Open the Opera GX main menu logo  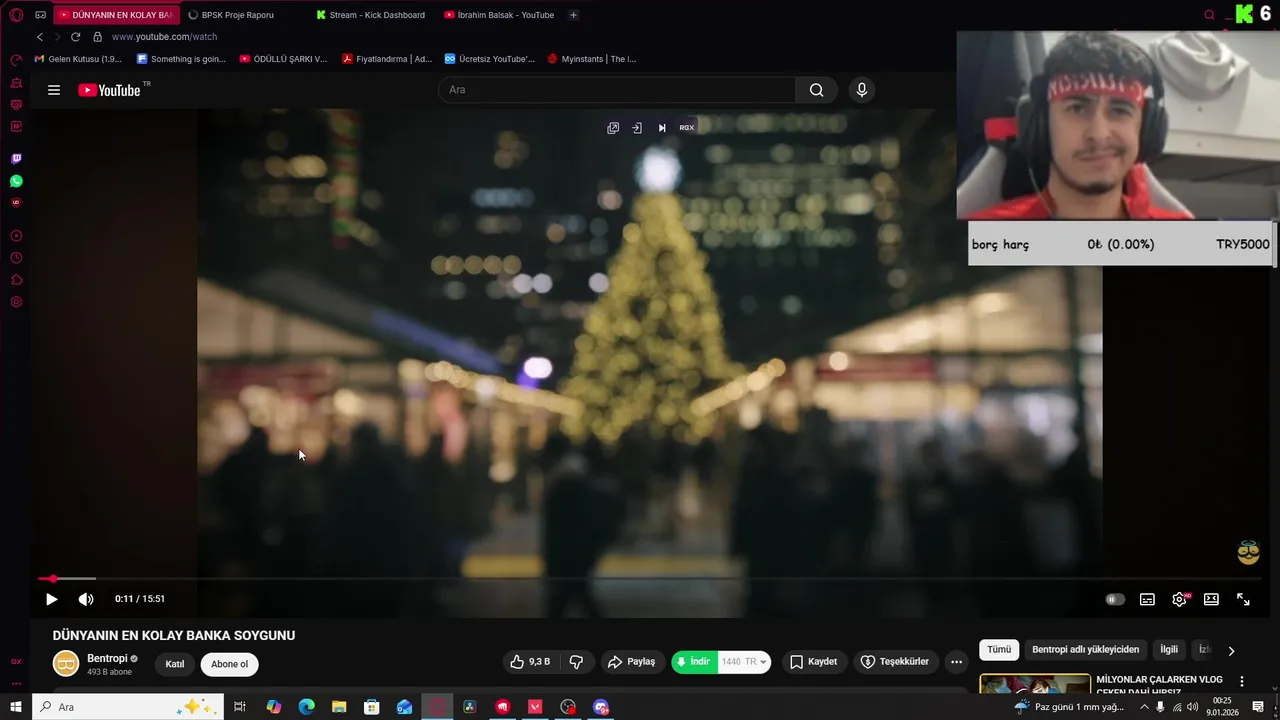pos(16,15)
